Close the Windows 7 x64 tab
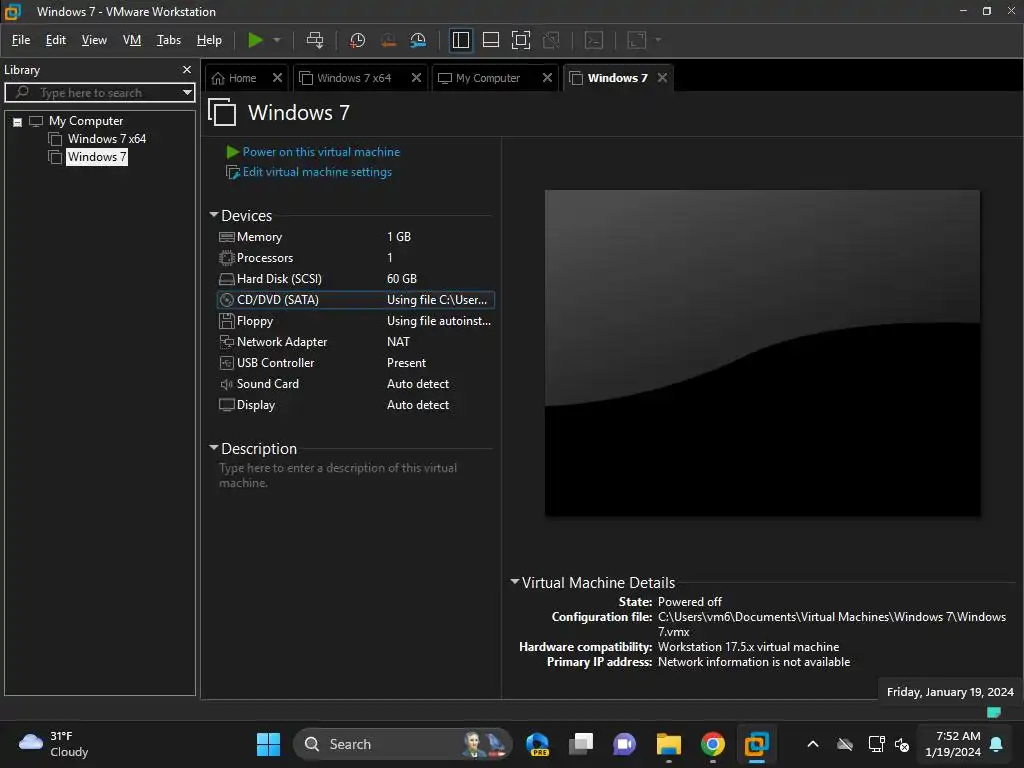This screenshot has height=768, width=1024. (x=416, y=78)
